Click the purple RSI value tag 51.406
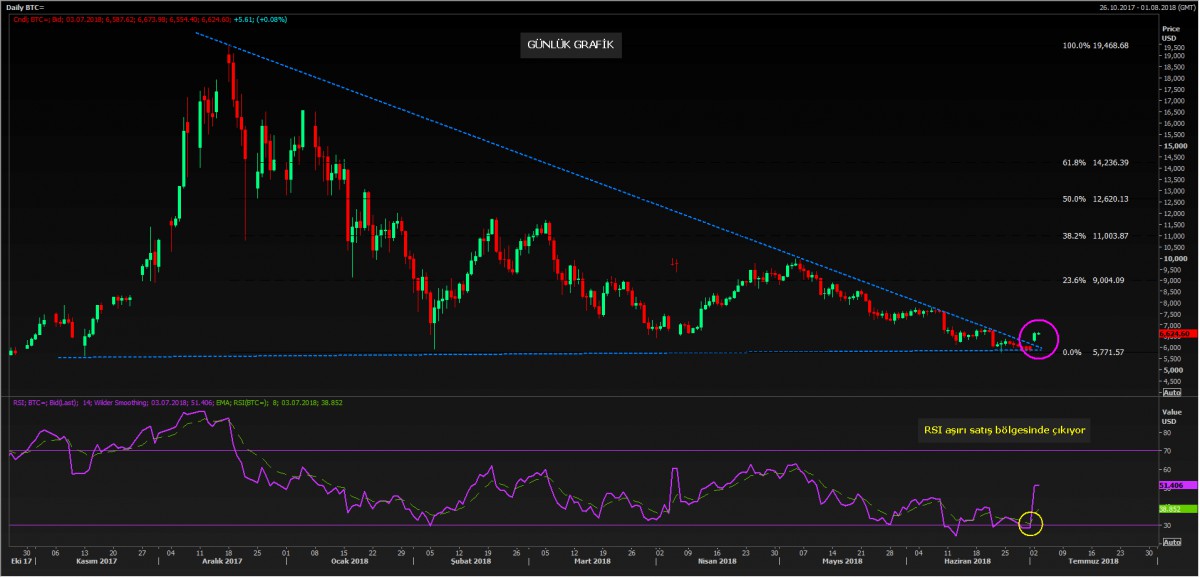This screenshot has width=1200, height=578. click(1172, 485)
